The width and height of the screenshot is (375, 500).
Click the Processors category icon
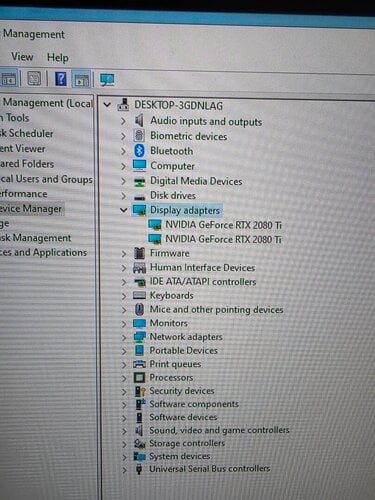point(139,378)
